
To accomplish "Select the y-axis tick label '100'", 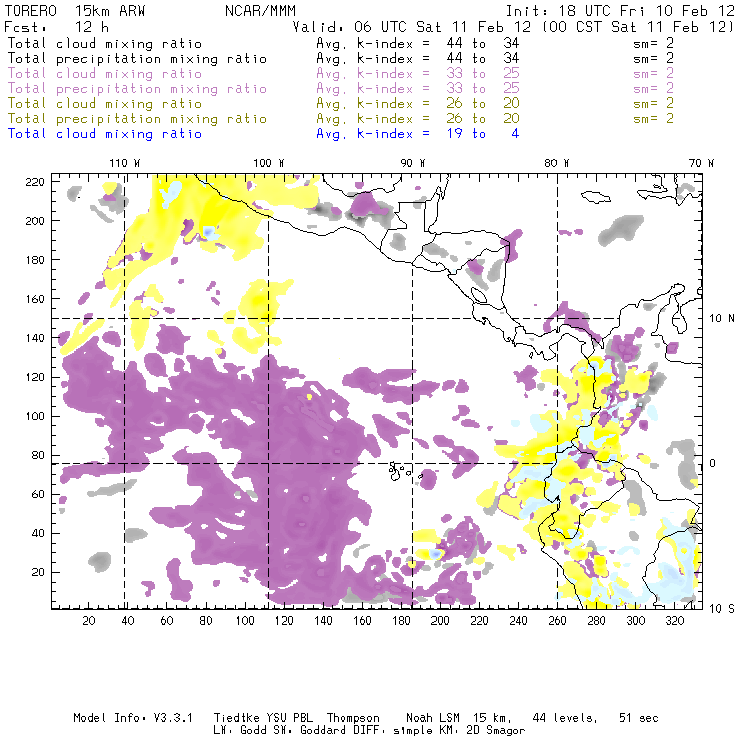I will [x=34, y=416].
